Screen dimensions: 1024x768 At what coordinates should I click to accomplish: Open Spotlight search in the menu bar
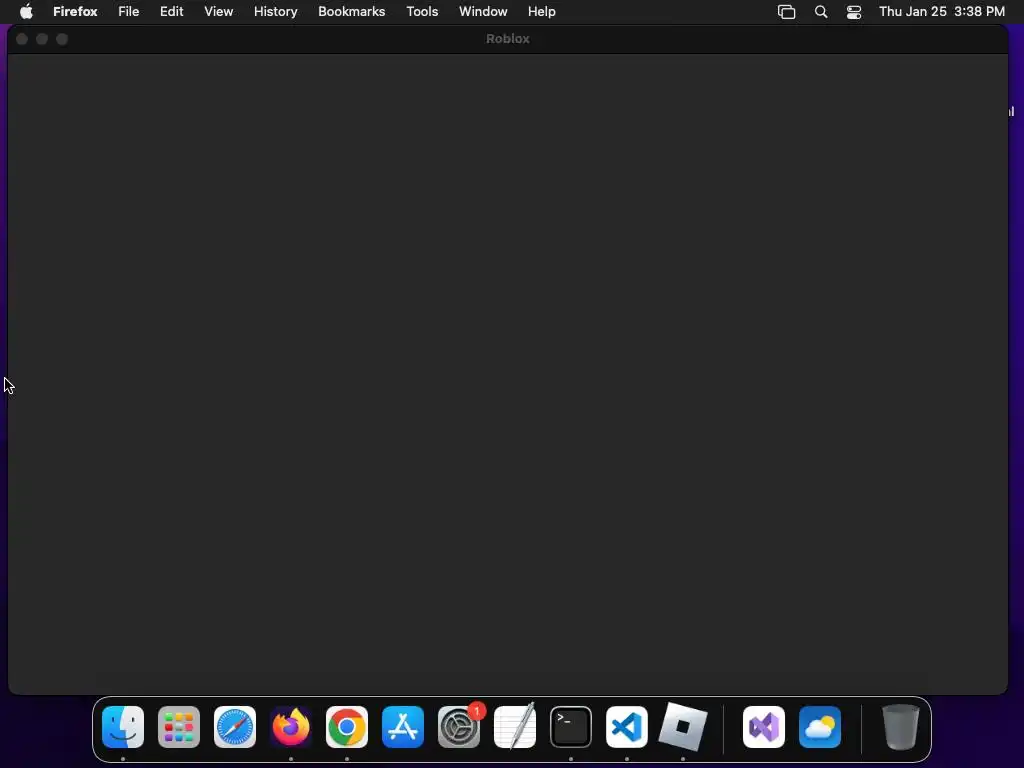coord(821,12)
